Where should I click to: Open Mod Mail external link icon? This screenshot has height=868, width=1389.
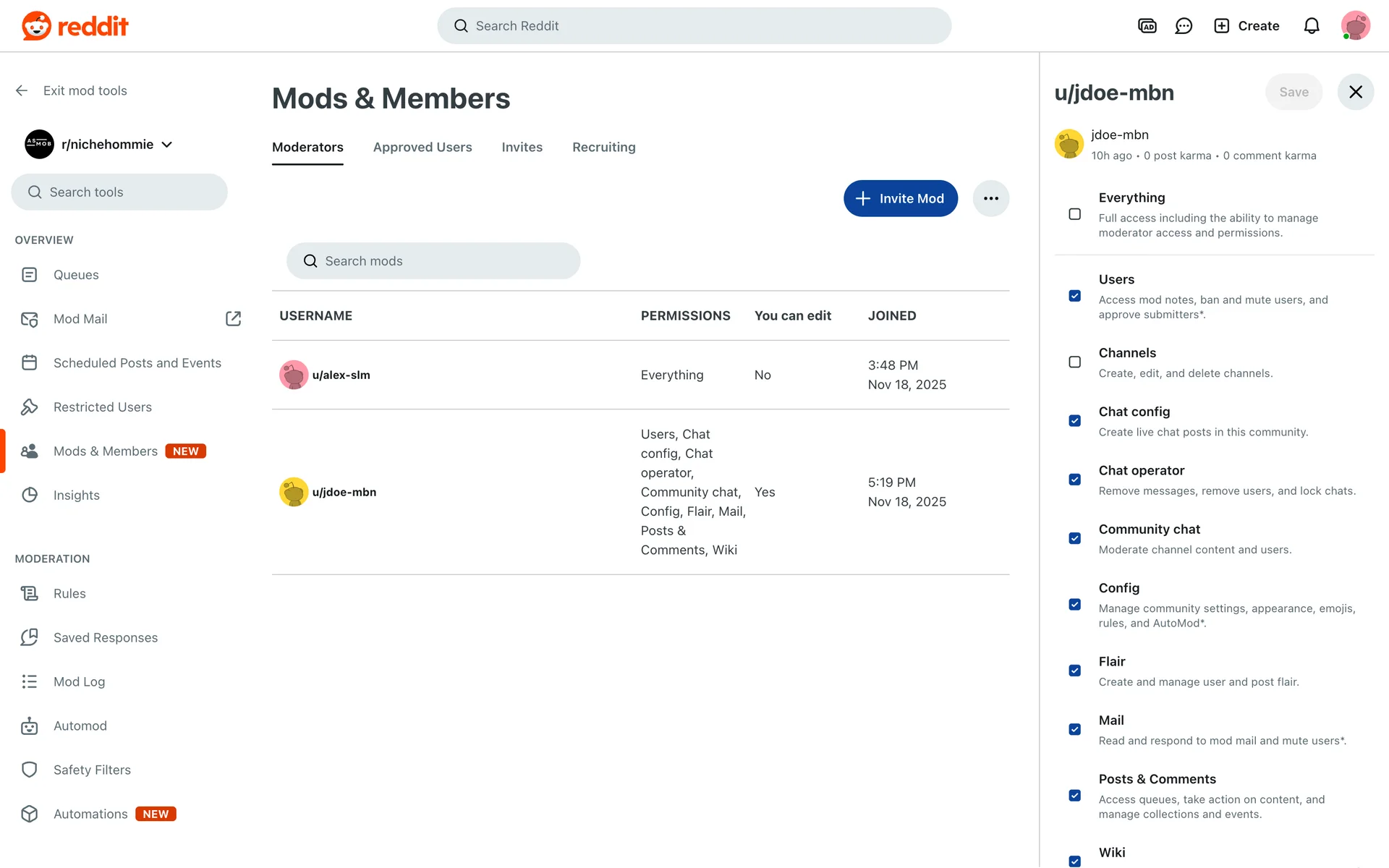click(x=233, y=319)
